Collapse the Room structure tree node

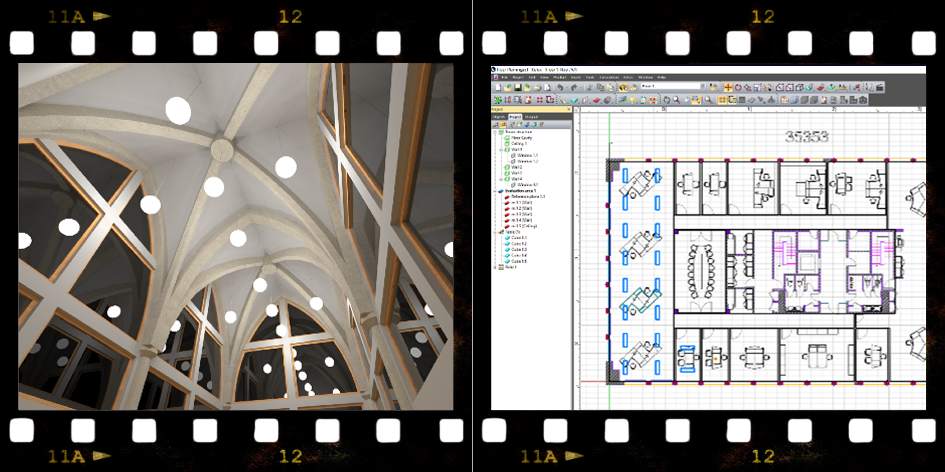(495, 132)
